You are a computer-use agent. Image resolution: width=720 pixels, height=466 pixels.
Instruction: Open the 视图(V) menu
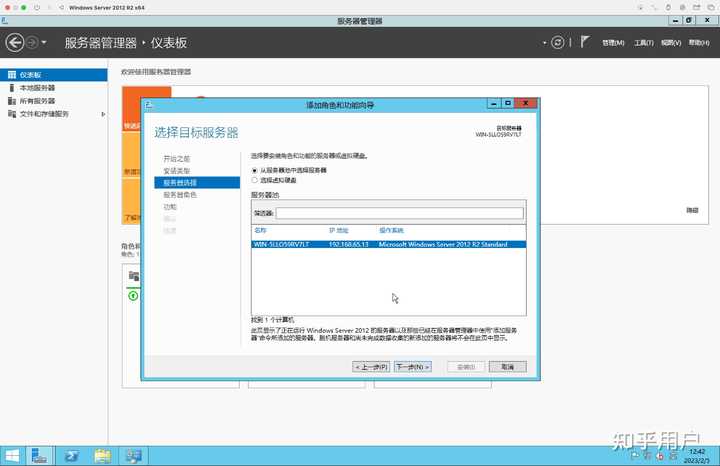click(671, 43)
